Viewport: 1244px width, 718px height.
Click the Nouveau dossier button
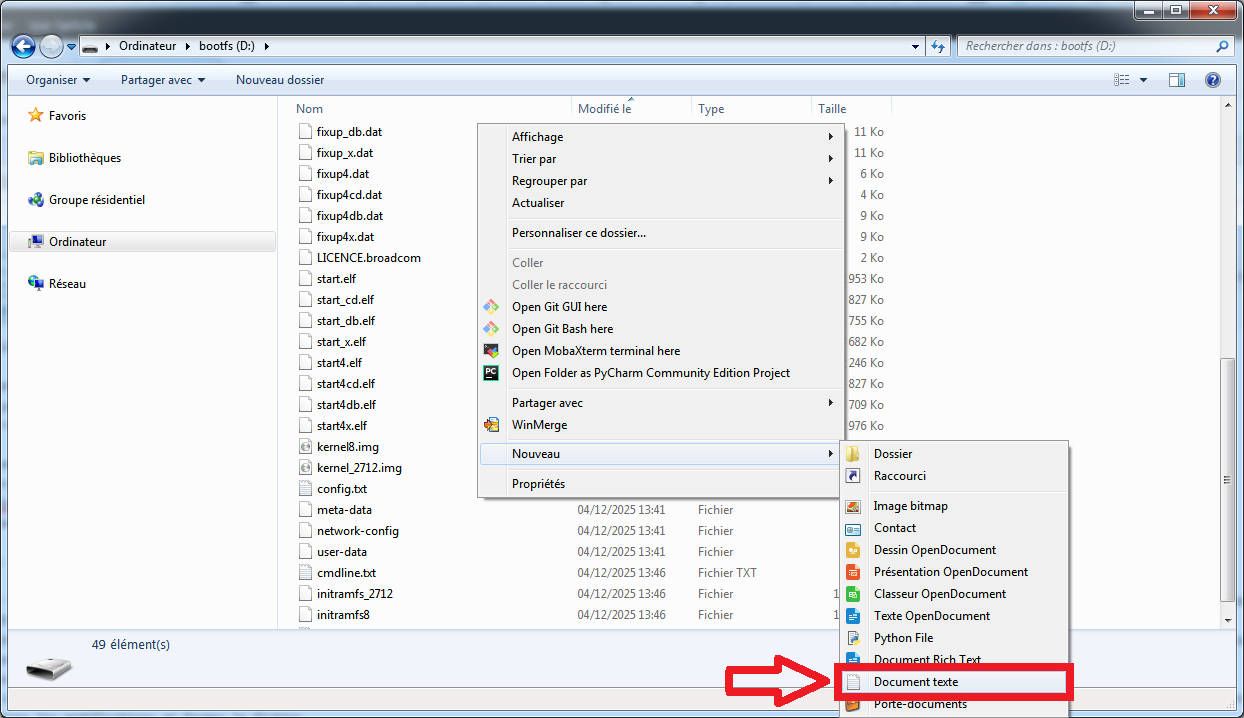click(280, 80)
